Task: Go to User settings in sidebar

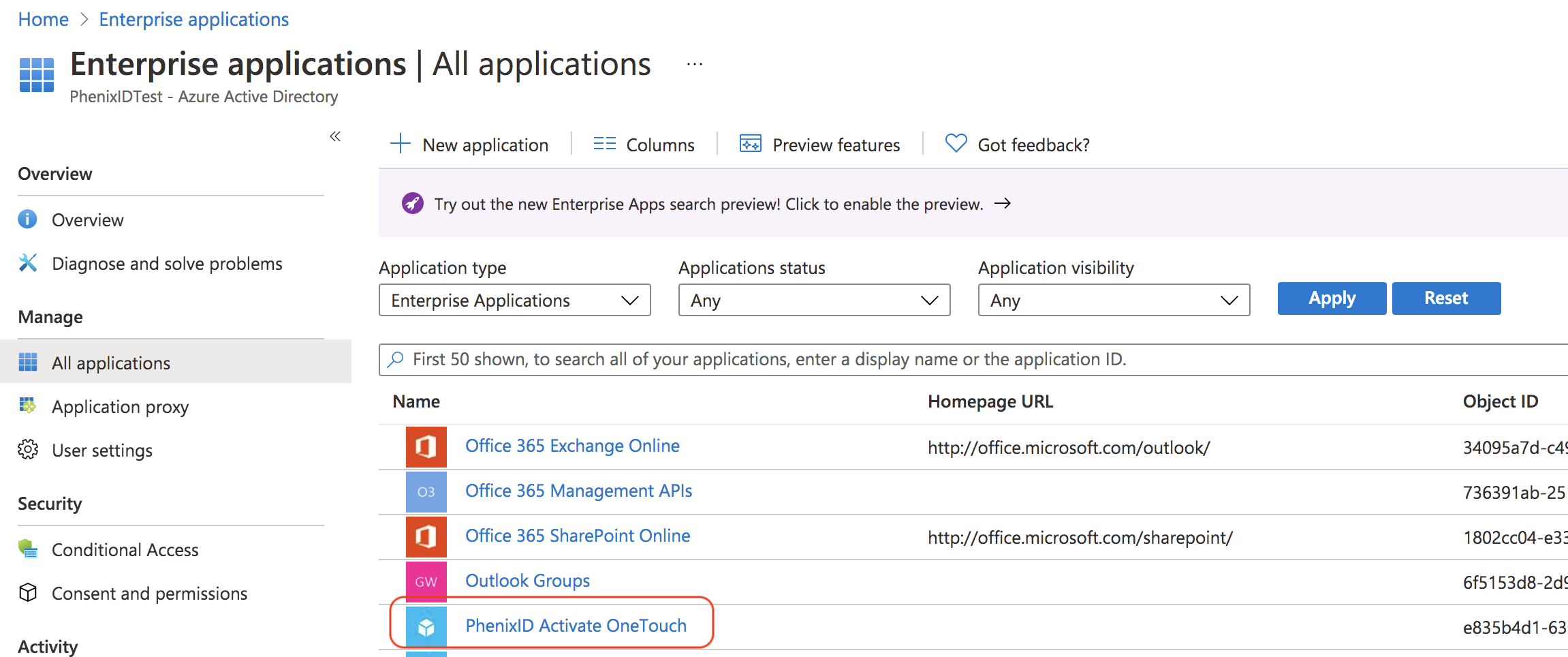Action: point(102,450)
